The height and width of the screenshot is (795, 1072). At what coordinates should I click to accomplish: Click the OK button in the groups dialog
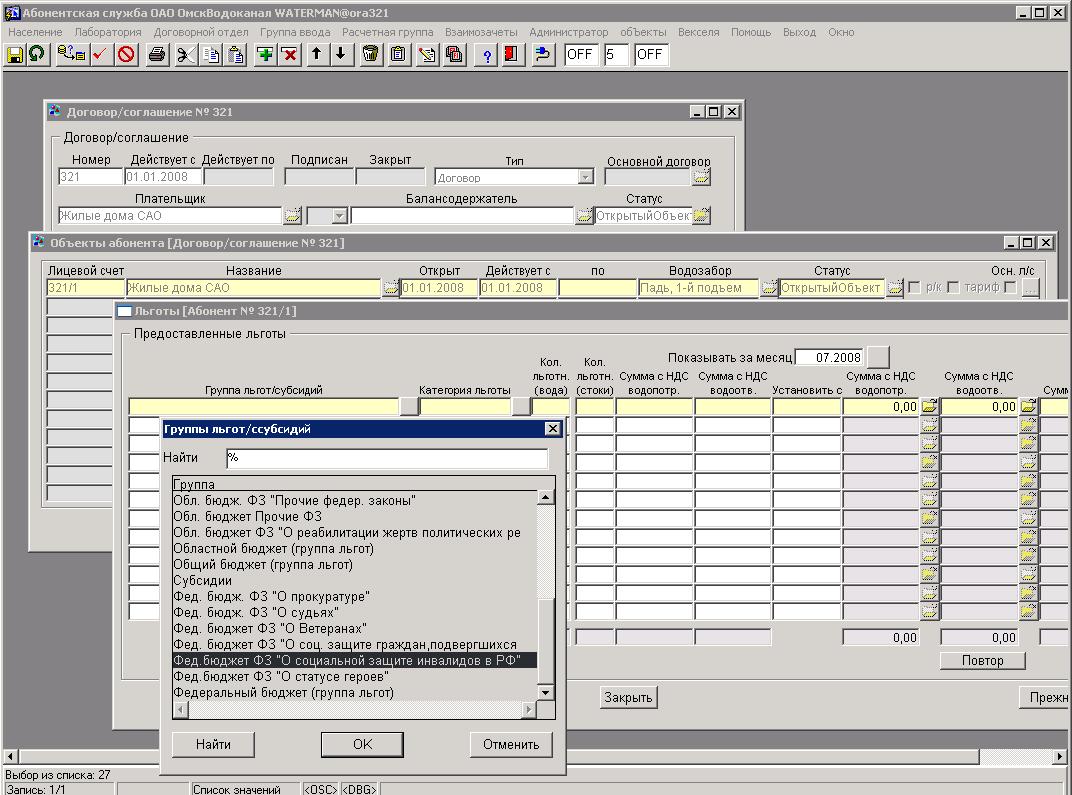(x=362, y=744)
